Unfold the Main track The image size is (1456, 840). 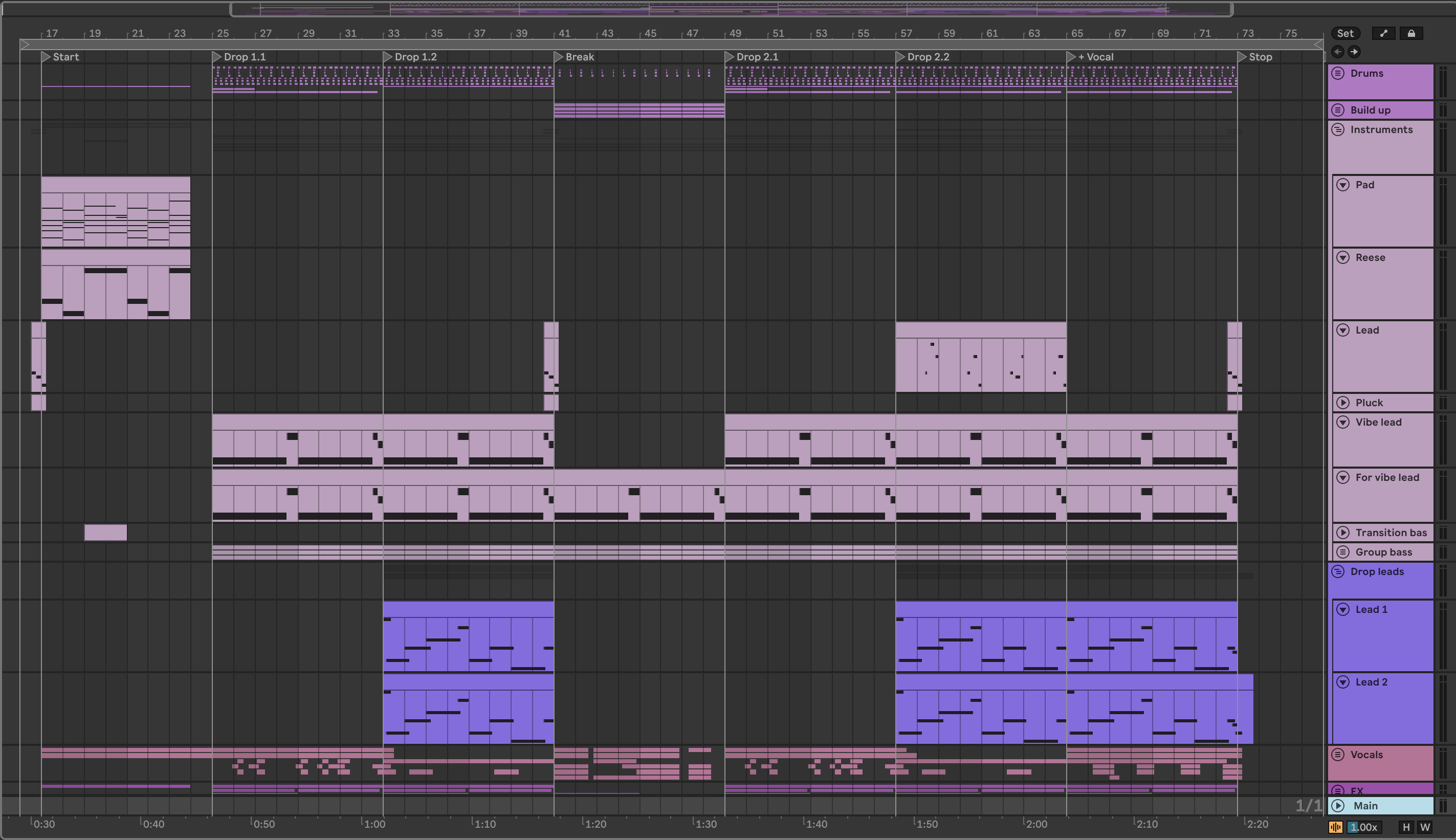click(x=1338, y=805)
